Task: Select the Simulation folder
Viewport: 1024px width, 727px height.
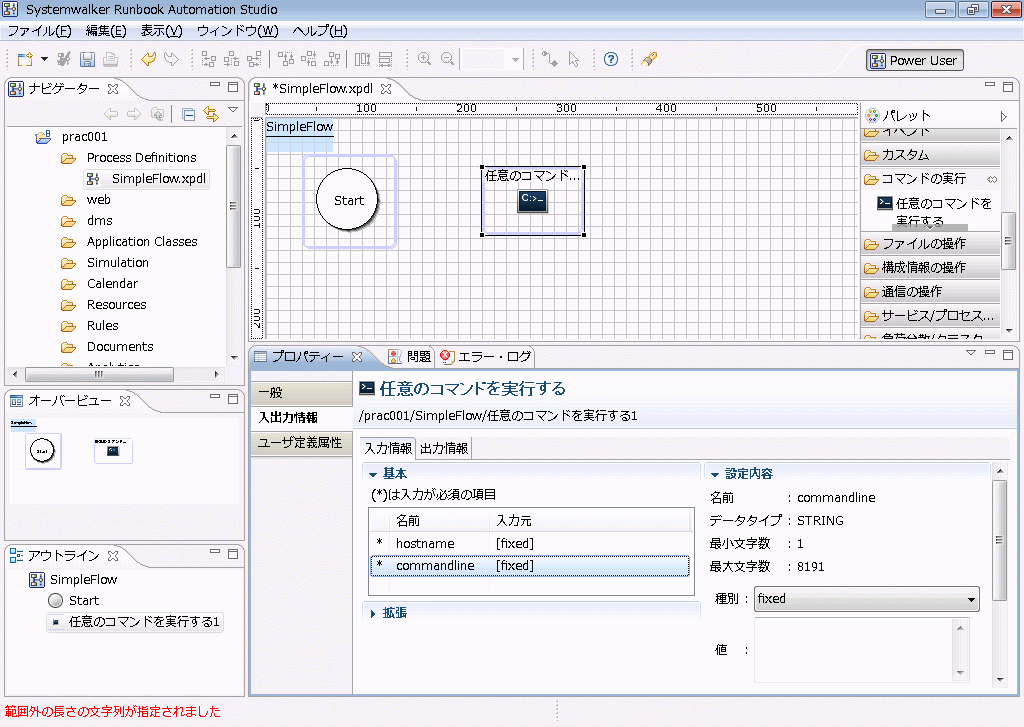Action: (118, 263)
